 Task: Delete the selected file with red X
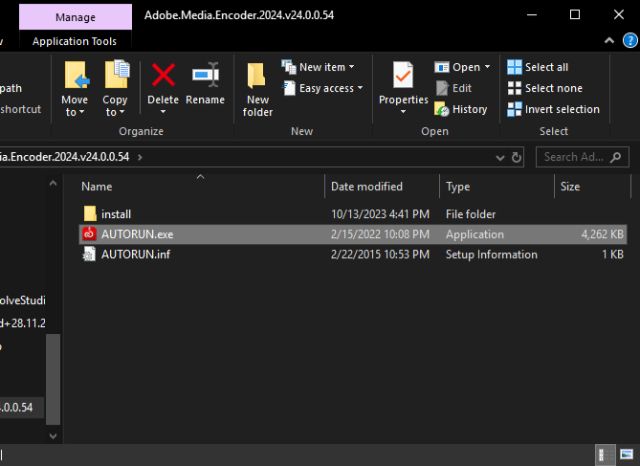click(x=163, y=75)
